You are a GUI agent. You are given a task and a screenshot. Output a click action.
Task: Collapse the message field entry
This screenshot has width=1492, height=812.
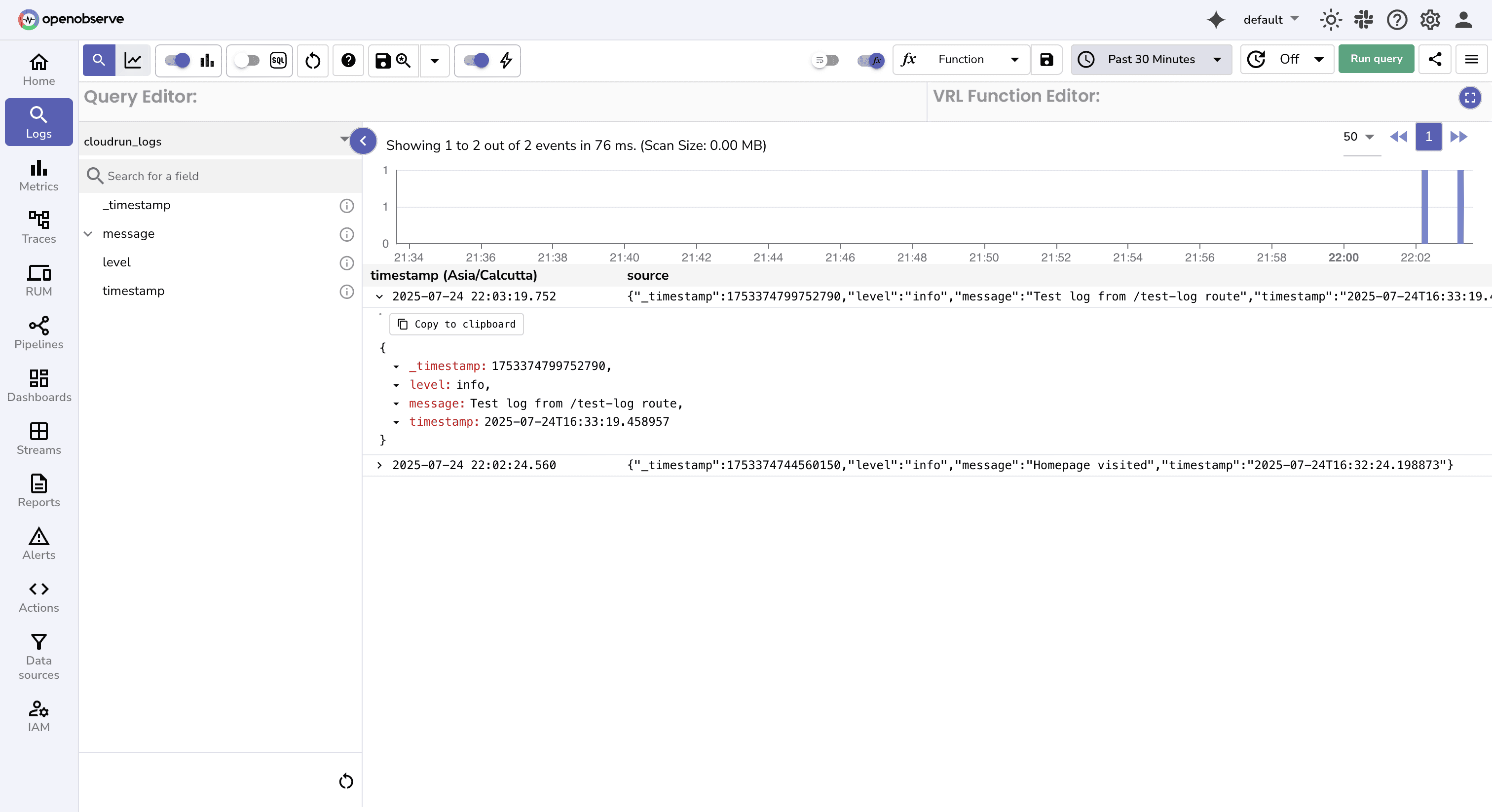88,234
